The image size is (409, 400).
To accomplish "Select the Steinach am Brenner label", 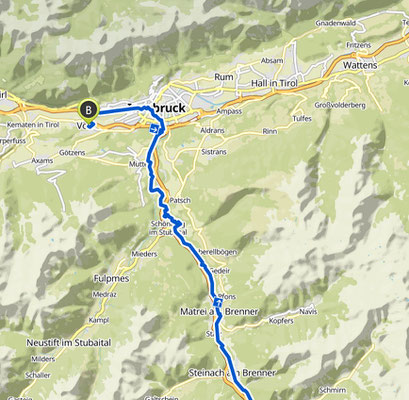I will coord(232,373).
